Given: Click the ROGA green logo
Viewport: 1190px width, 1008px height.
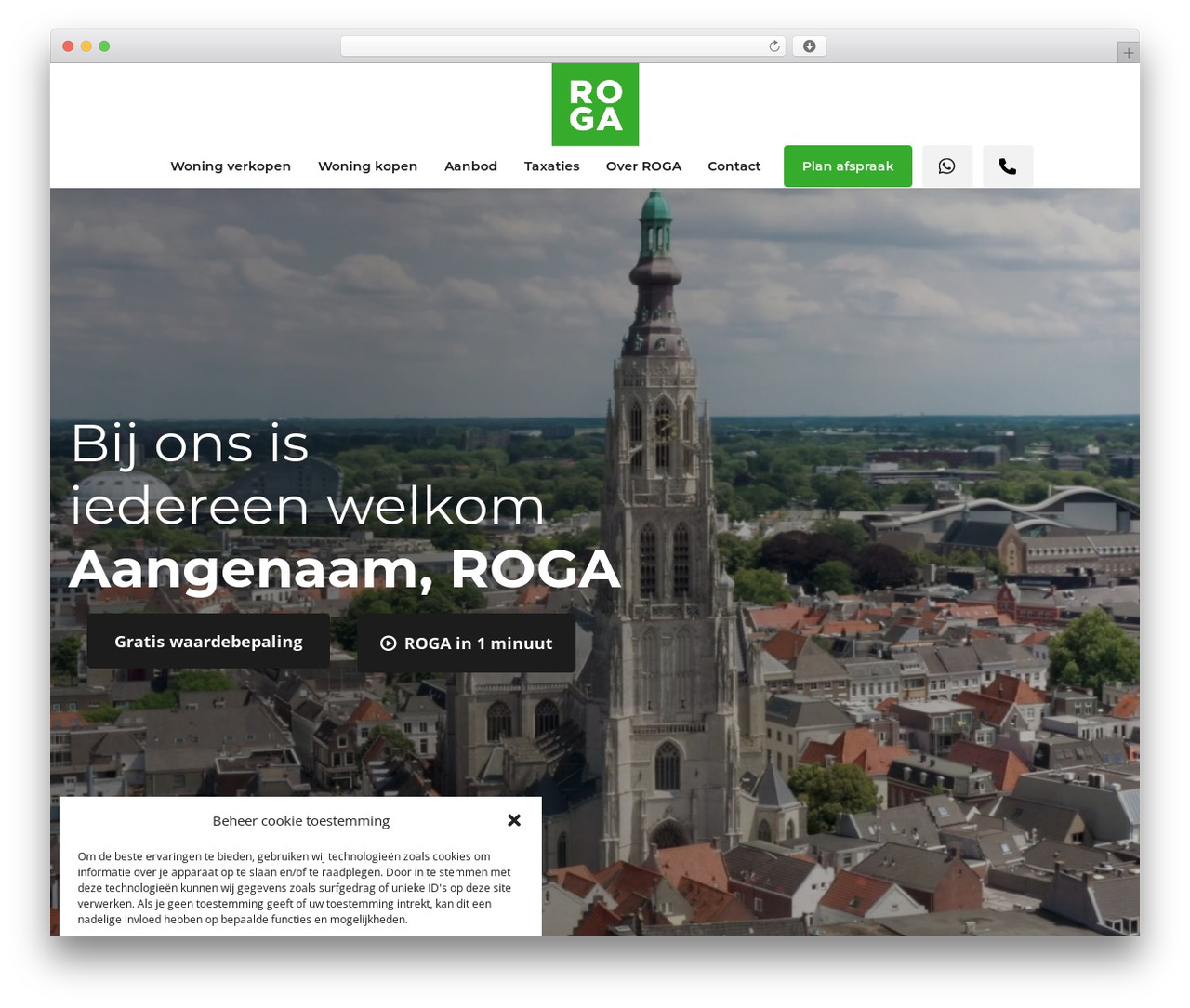Looking at the screenshot, I should pyautogui.click(x=595, y=104).
